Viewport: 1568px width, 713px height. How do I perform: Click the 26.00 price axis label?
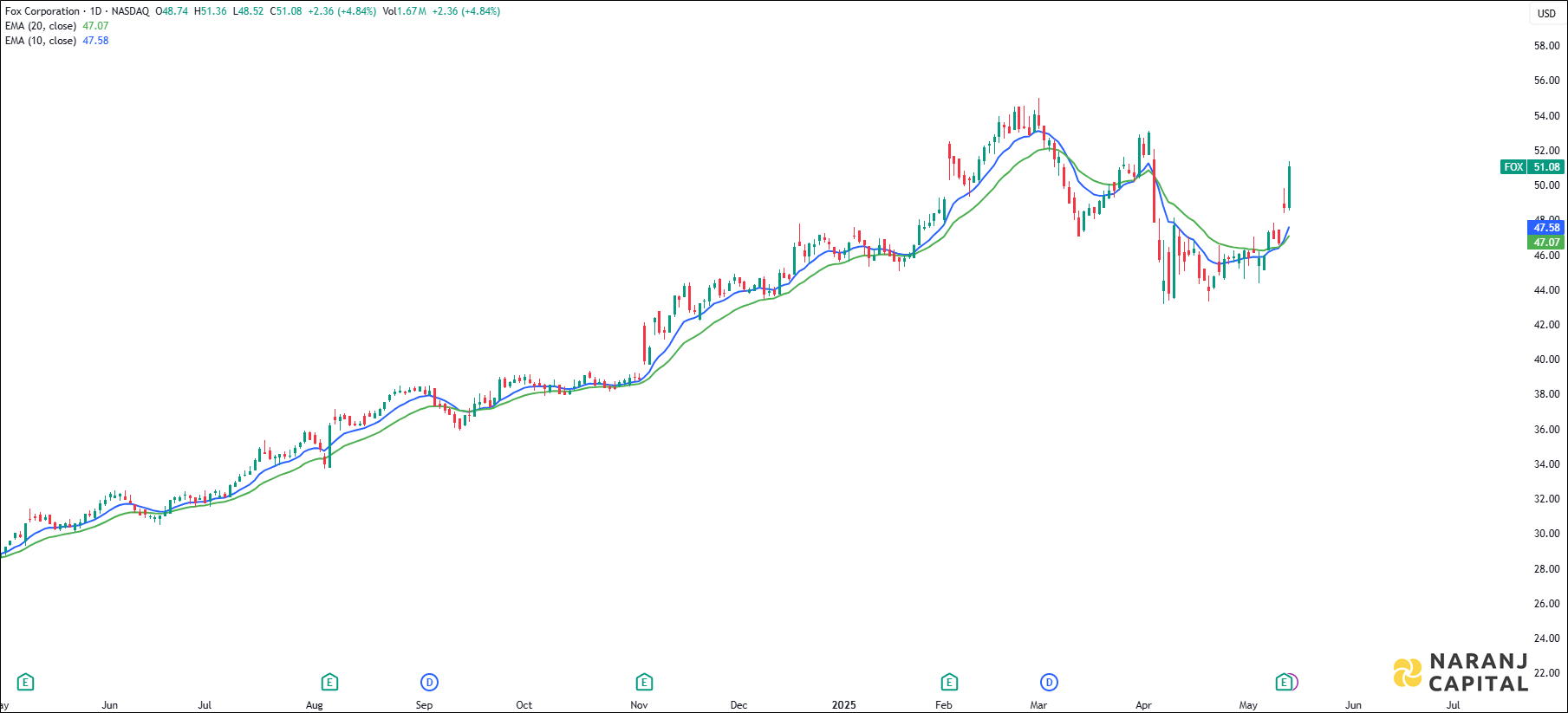1546,604
